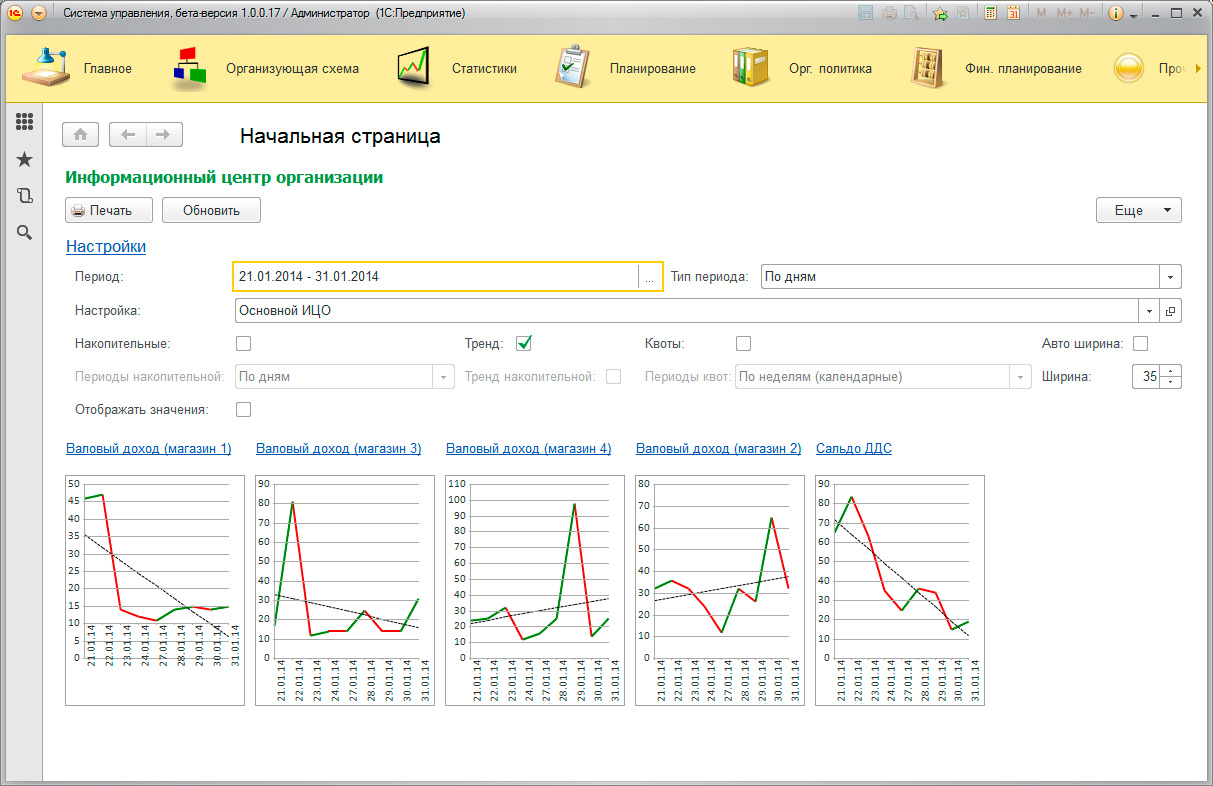The image size is (1213, 786).
Task: Toggle the Авто ширина checkbox
Action: (1140, 344)
